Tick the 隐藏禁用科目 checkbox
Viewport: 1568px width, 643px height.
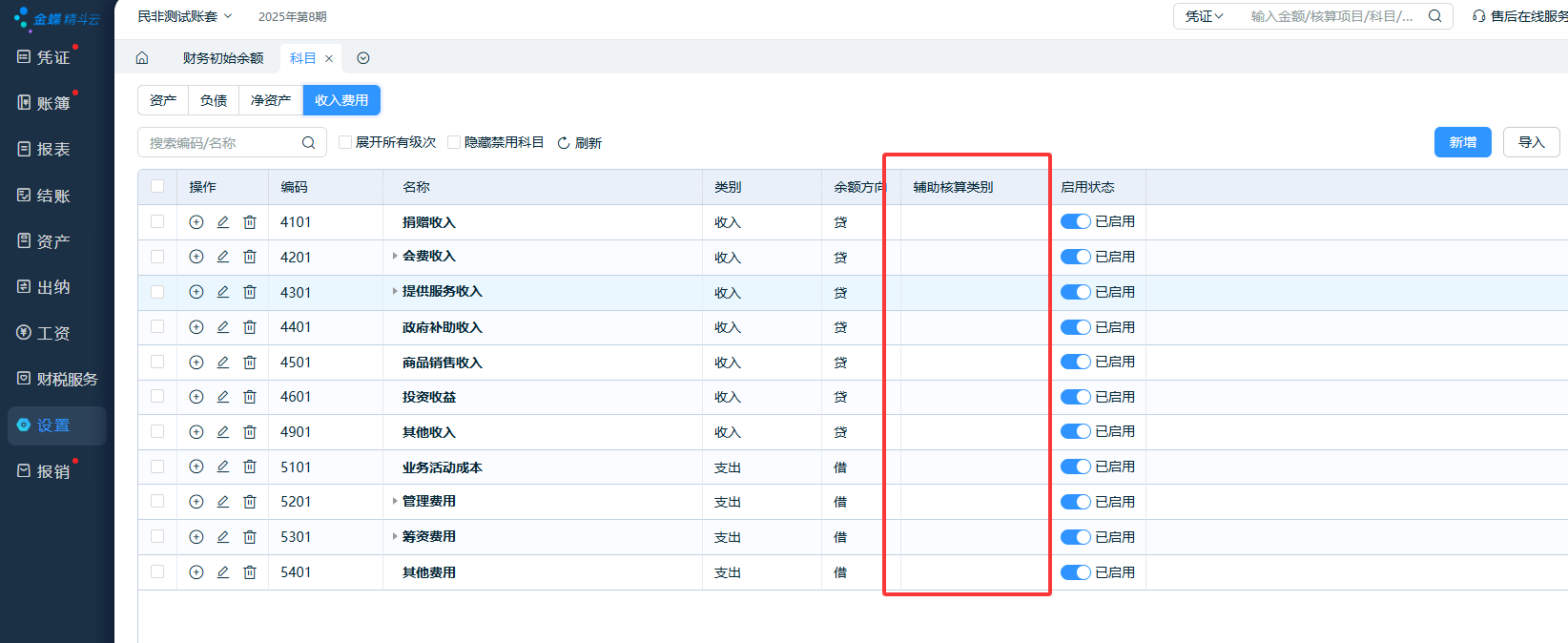click(454, 142)
